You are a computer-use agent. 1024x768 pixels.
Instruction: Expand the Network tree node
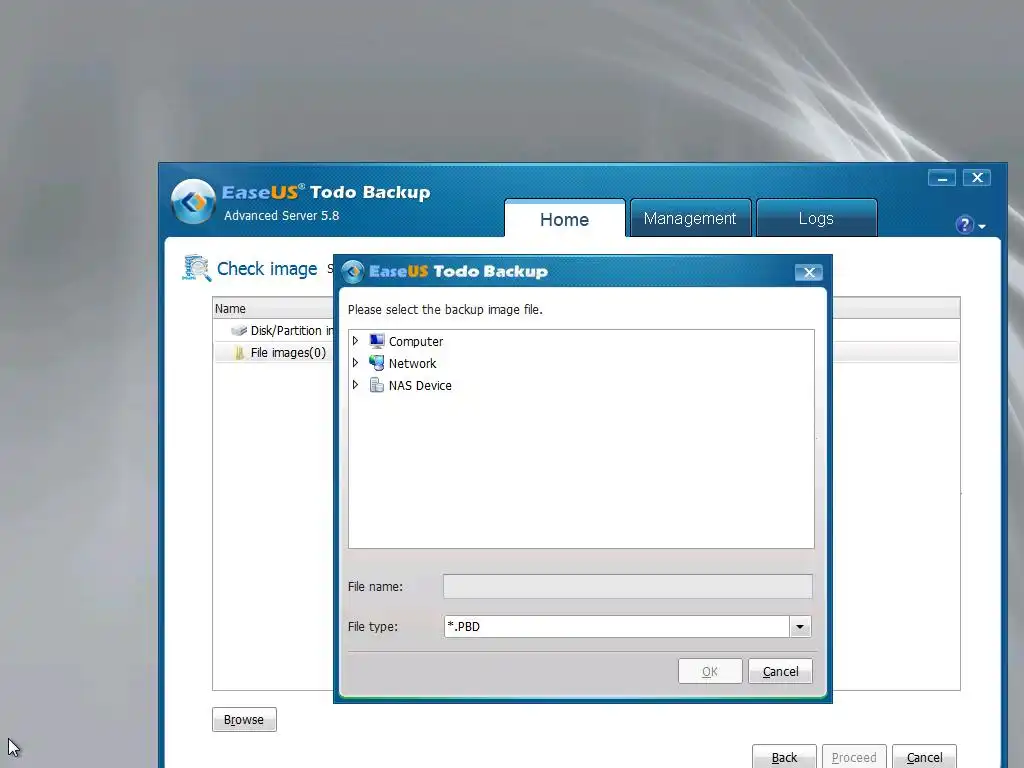355,363
